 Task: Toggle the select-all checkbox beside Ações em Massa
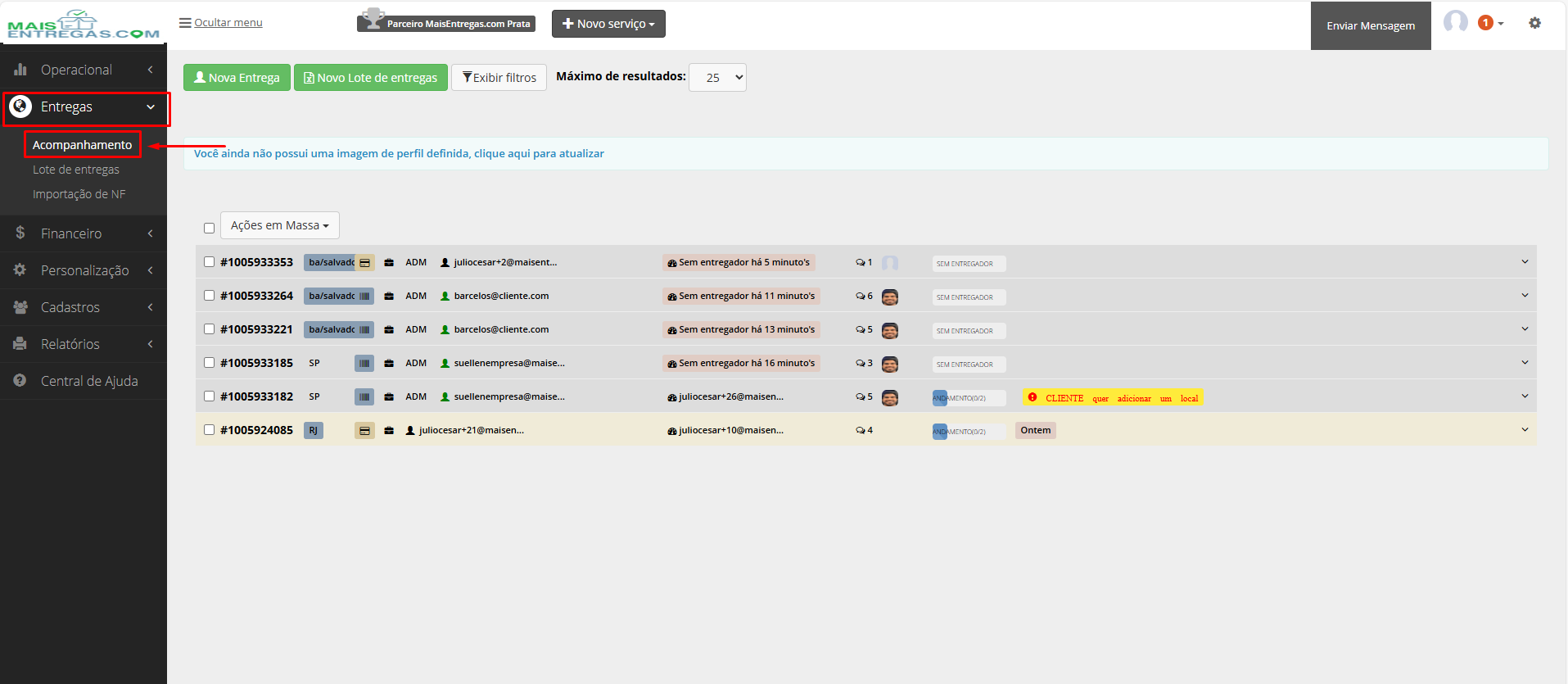pyautogui.click(x=209, y=228)
